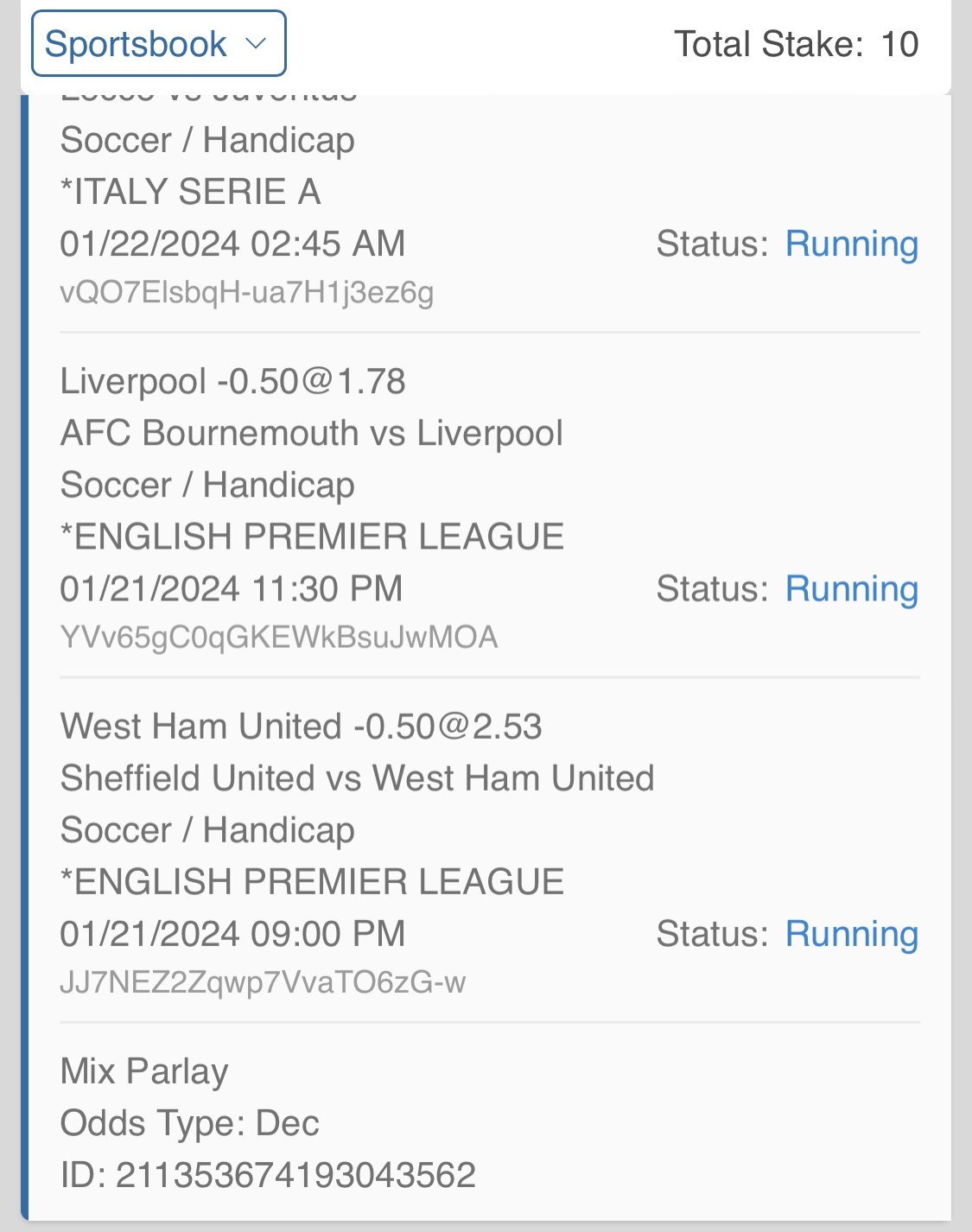This screenshot has width=972, height=1232.
Task: Tap the *ITALY SERIE A league name
Action: (x=190, y=192)
